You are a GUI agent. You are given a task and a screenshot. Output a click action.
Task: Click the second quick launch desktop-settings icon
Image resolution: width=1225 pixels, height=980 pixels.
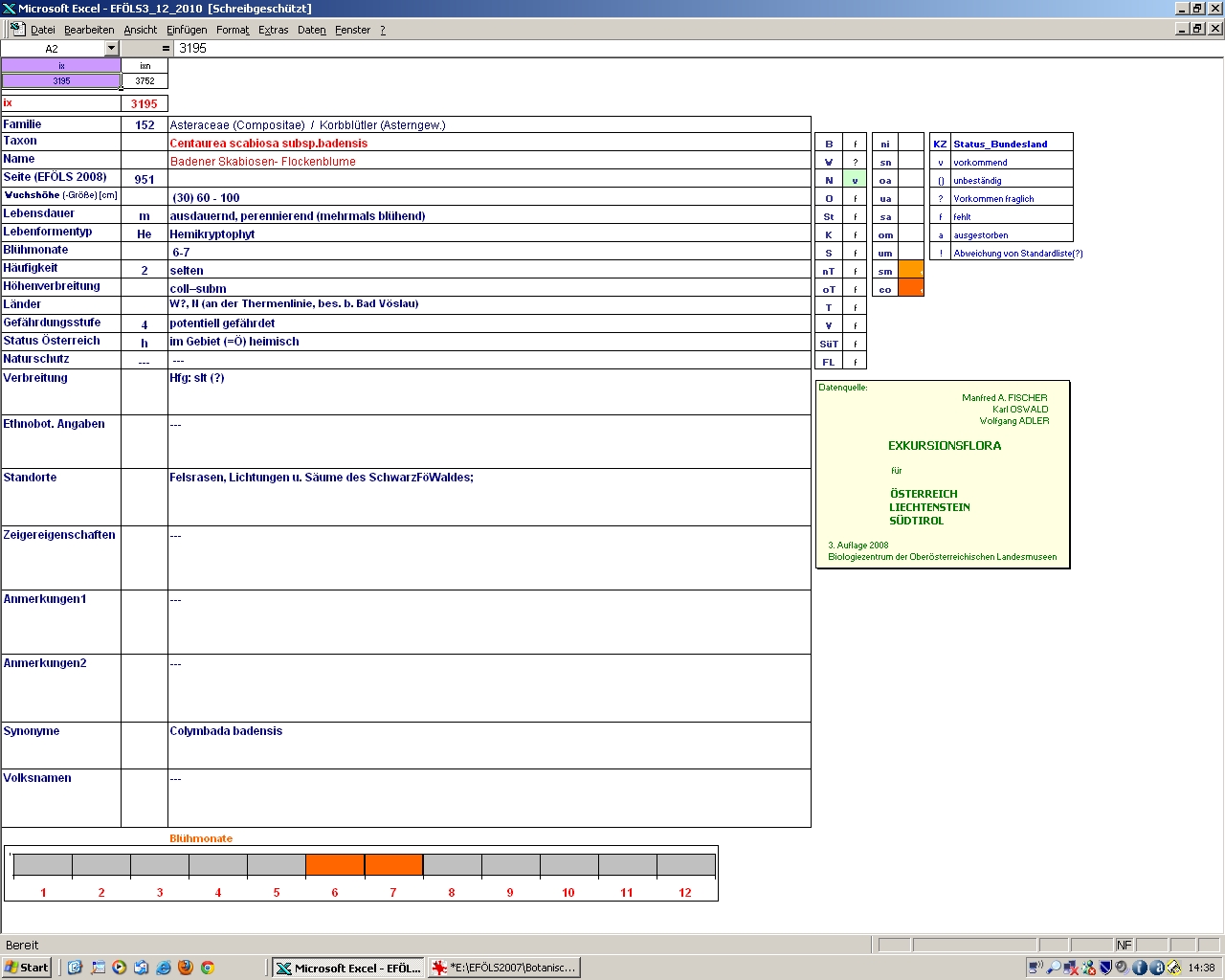pyautogui.click(x=98, y=968)
